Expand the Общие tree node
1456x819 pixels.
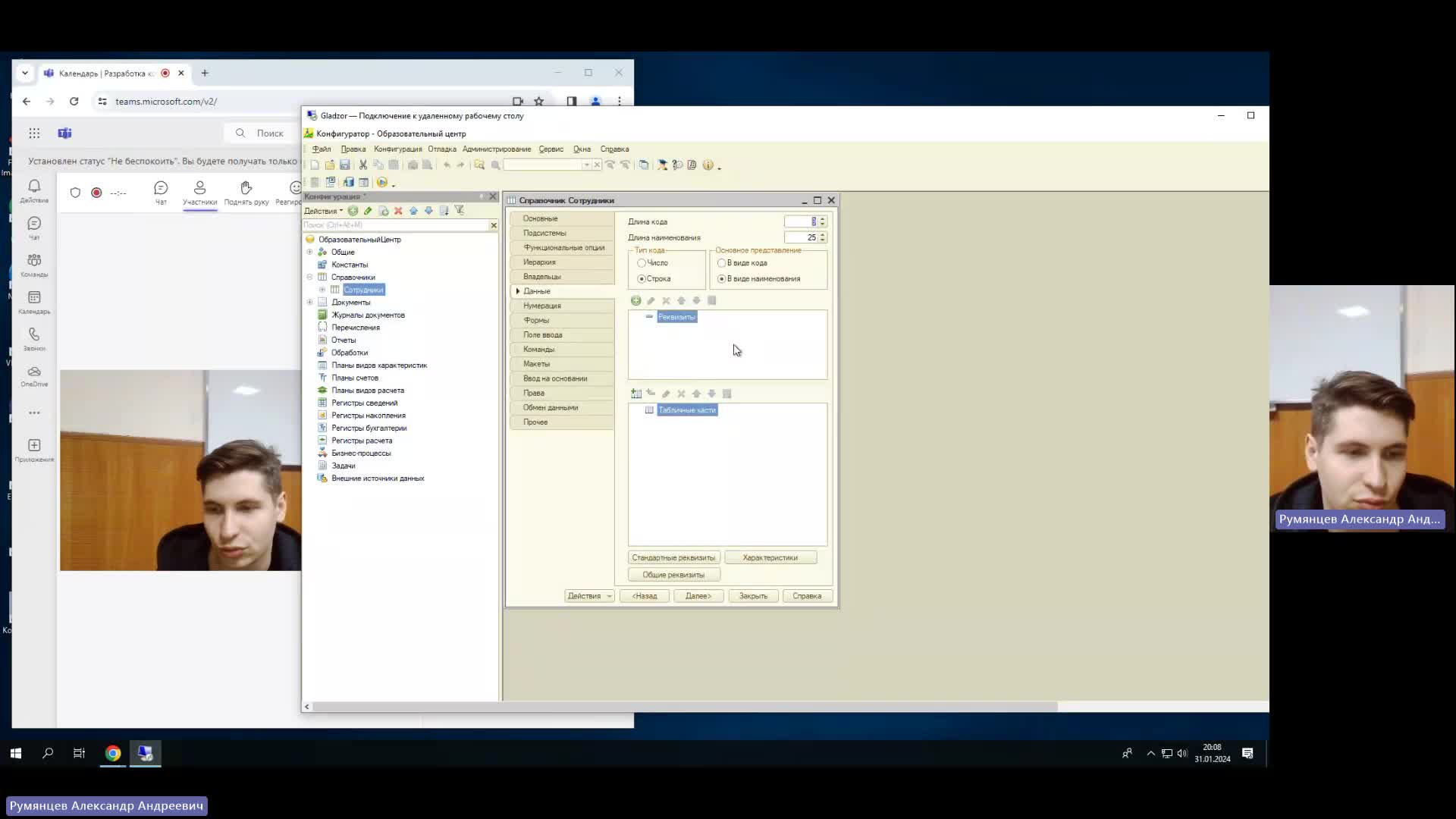coord(309,252)
